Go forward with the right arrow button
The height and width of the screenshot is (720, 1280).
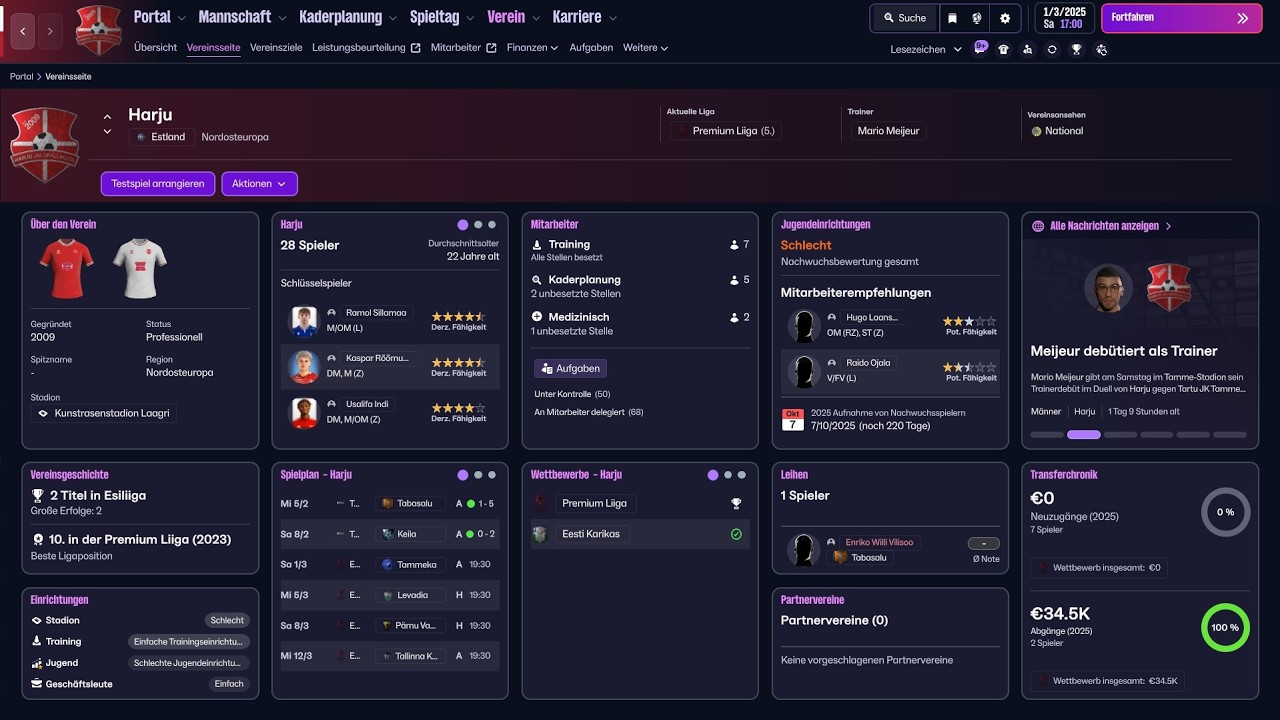49,31
